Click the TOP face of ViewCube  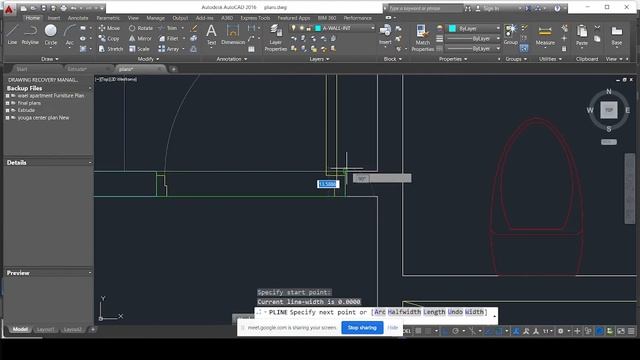[609, 110]
